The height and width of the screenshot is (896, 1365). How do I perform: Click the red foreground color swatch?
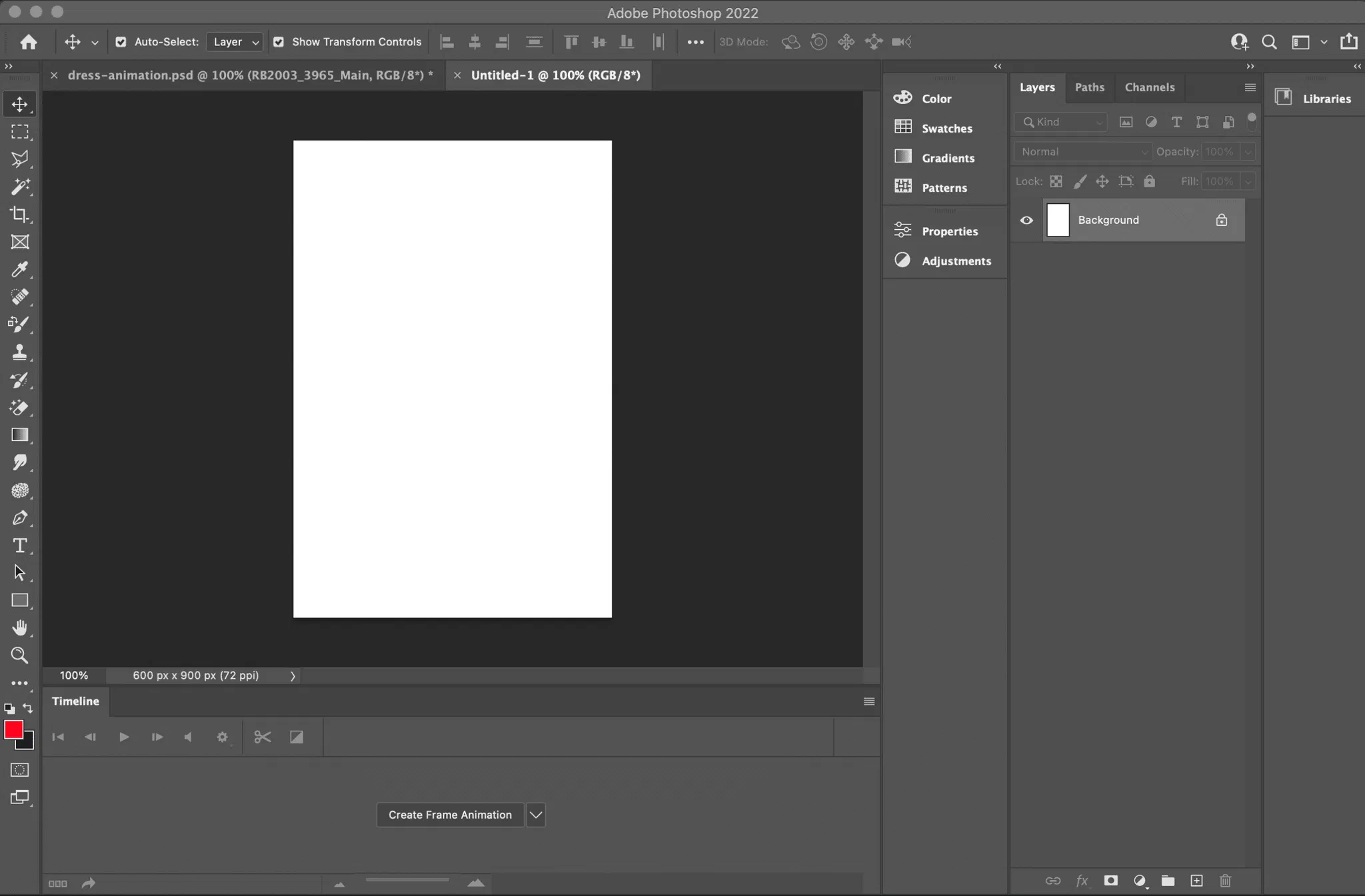[x=13, y=729]
